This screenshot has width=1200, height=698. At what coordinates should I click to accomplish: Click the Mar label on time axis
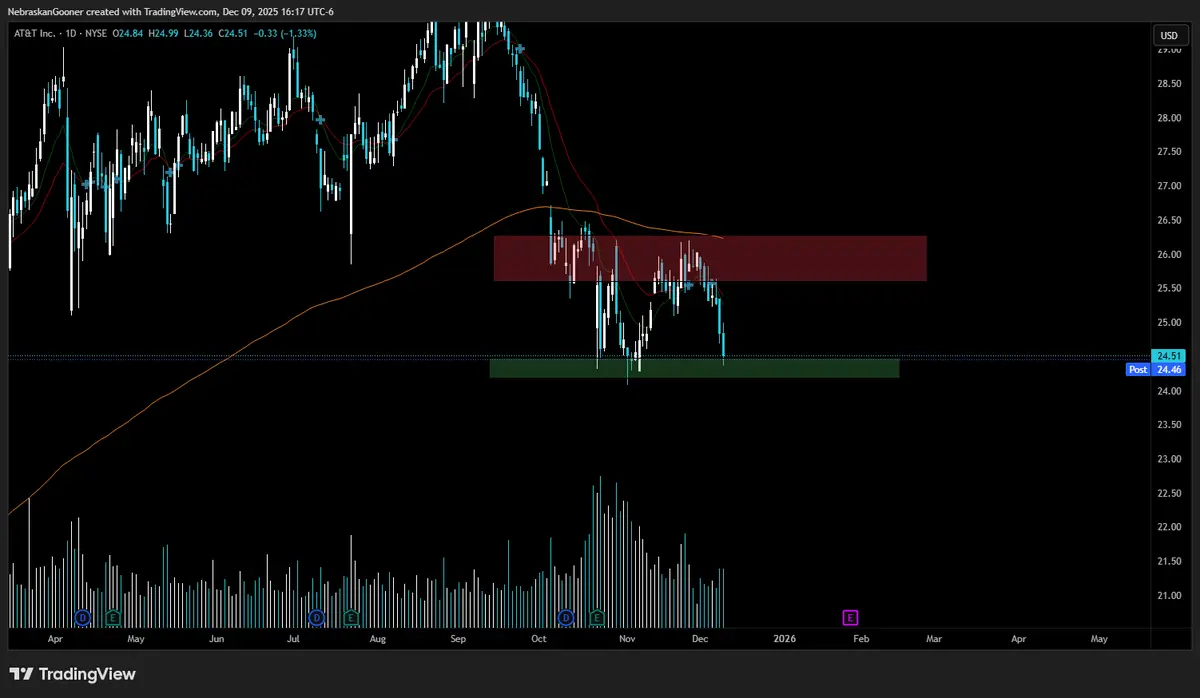click(x=933, y=638)
